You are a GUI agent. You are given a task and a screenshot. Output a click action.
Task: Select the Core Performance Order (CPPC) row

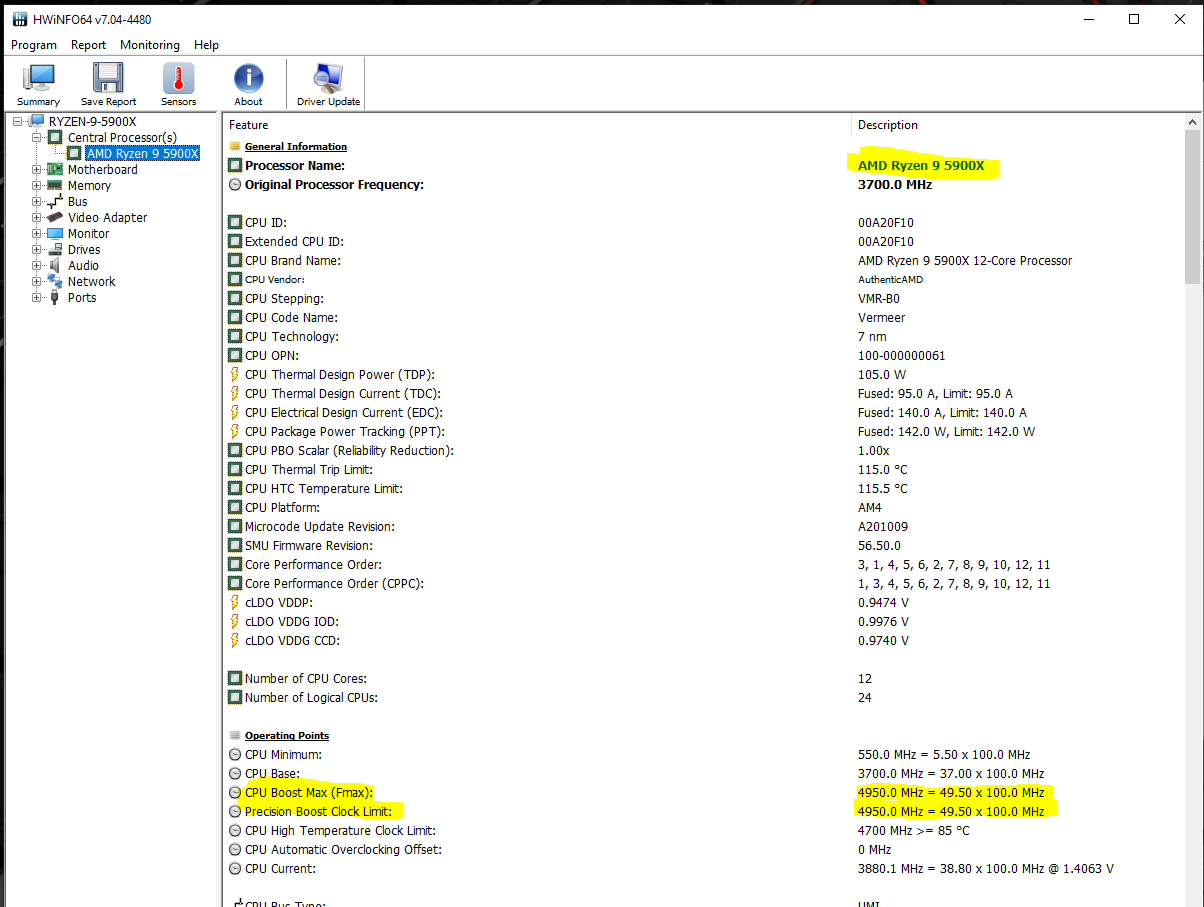point(704,583)
